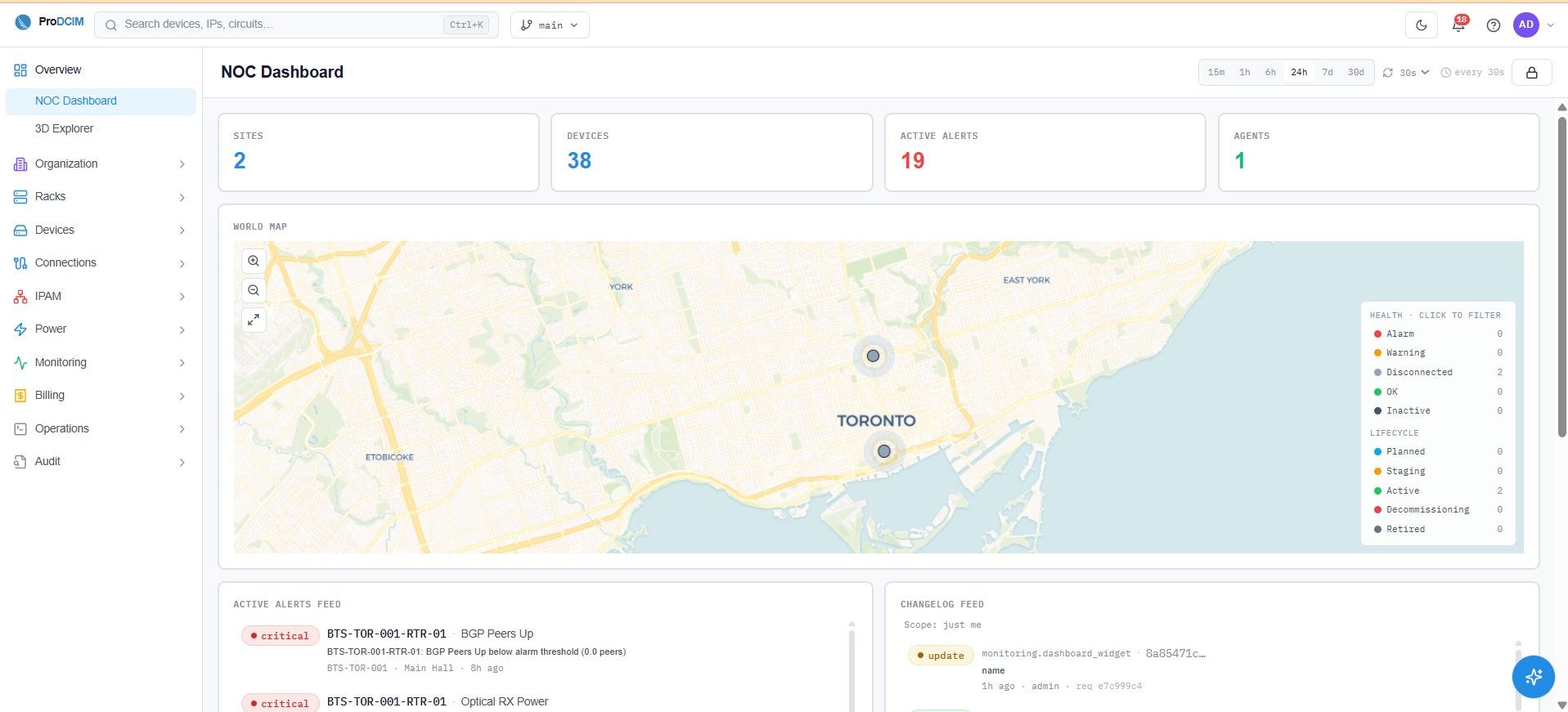The width and height of the screenshot is (1568, 712).
Task: Click the Racks server icon
Action: [20, 197]
